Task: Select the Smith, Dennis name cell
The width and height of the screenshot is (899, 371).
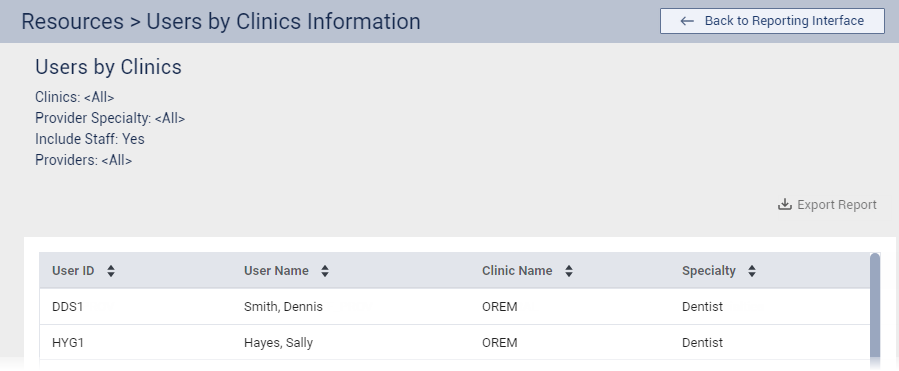Action: [283, 307]
